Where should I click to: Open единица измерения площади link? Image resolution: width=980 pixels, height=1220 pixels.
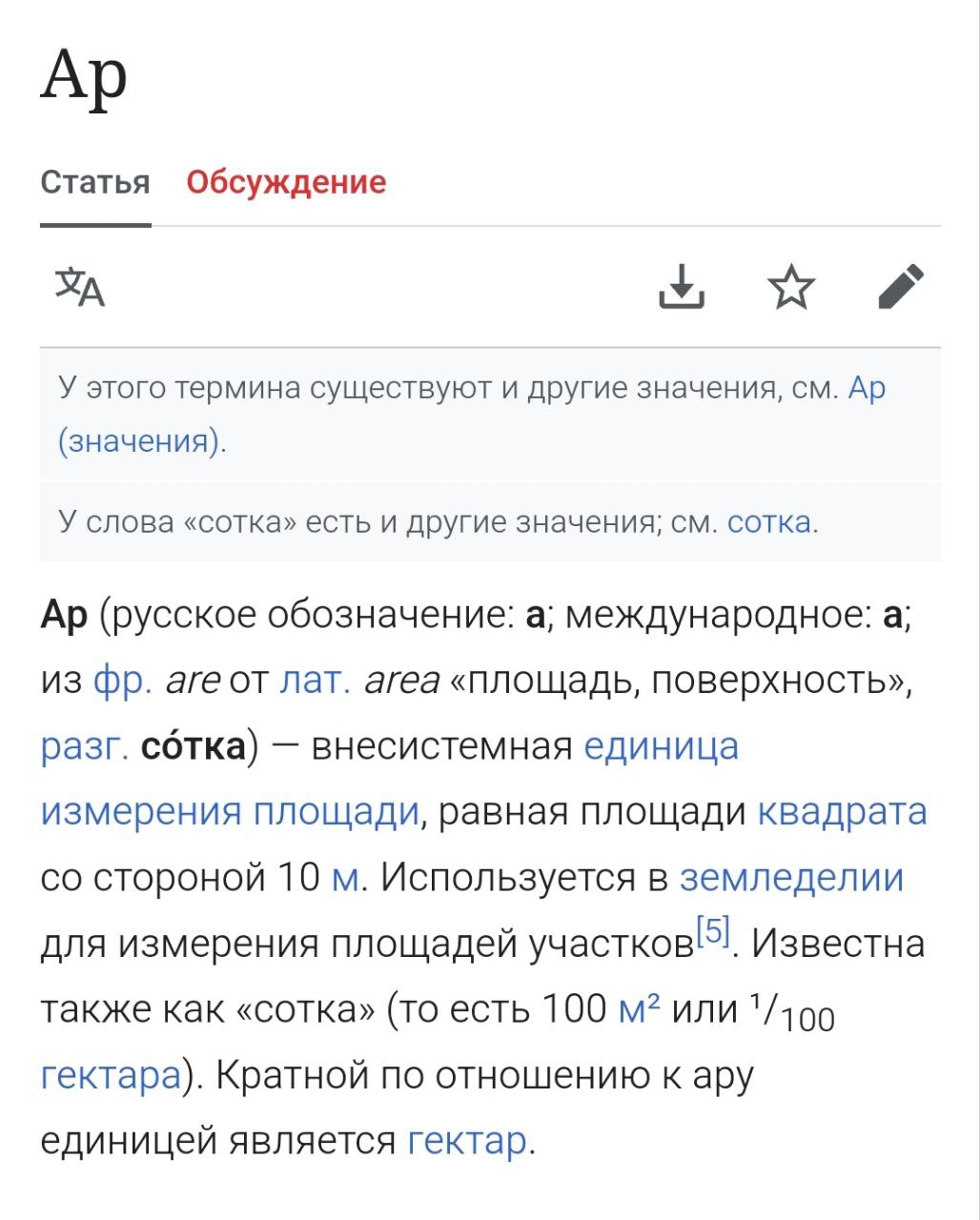click(230, 811)
